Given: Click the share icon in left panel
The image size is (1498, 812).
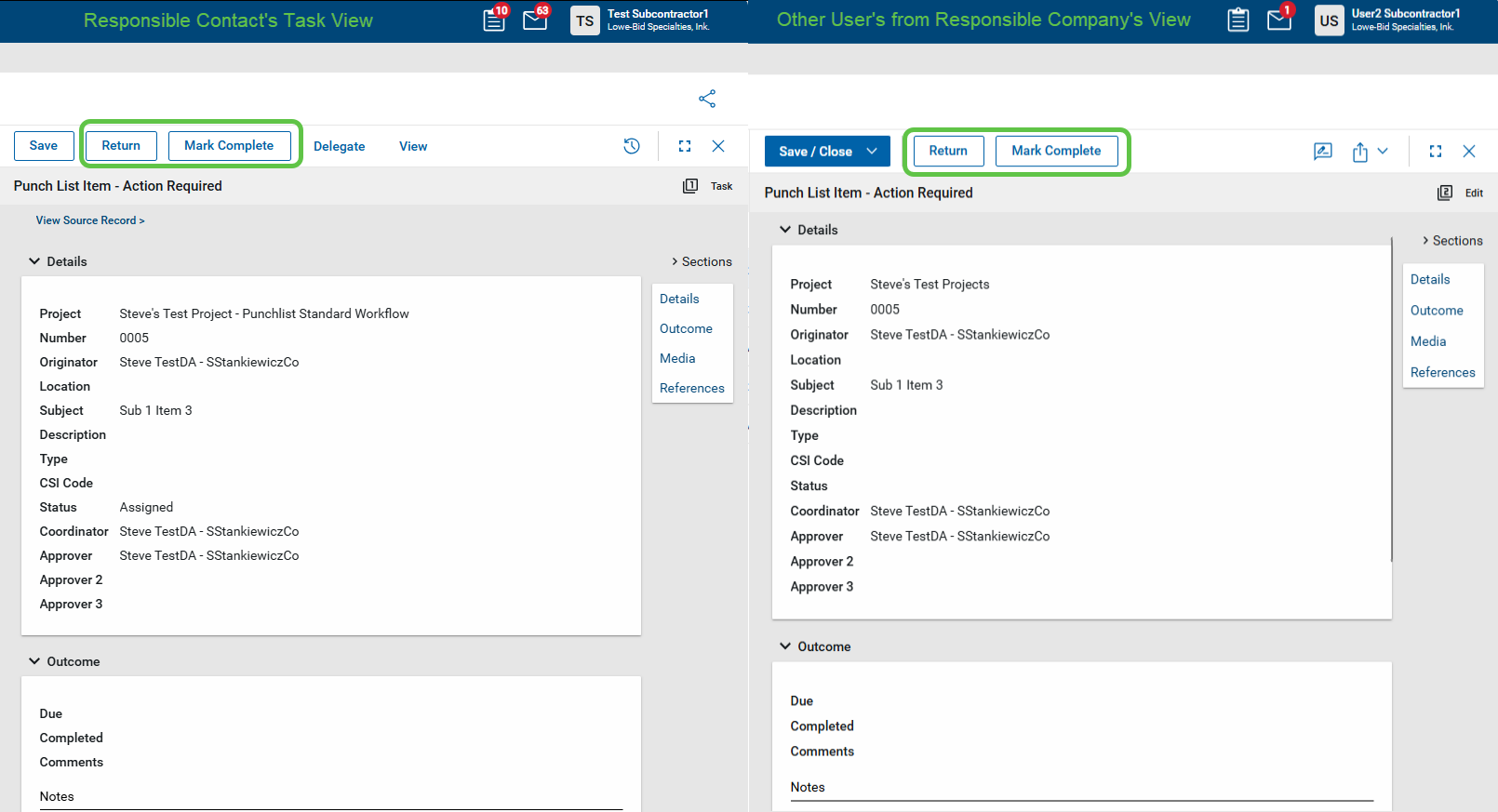Looking at the screenshot, I should (x=707, y=99).
